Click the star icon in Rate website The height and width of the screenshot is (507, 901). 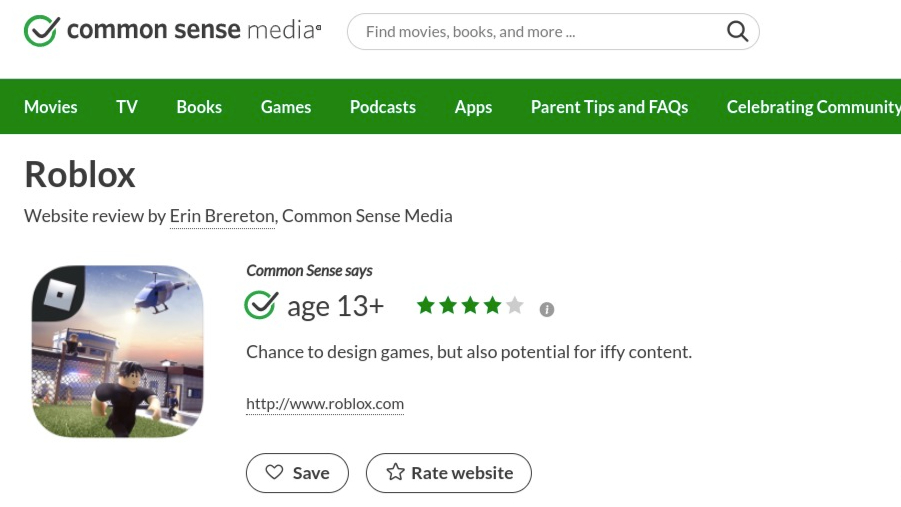tap(395, 473)
